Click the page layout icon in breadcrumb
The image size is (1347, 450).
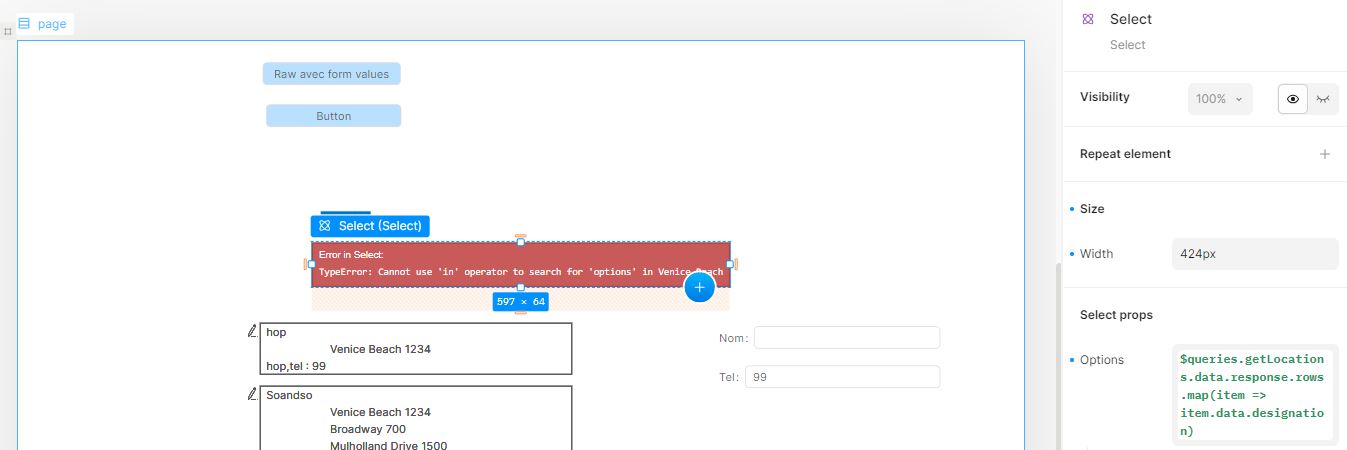[24, 23]
